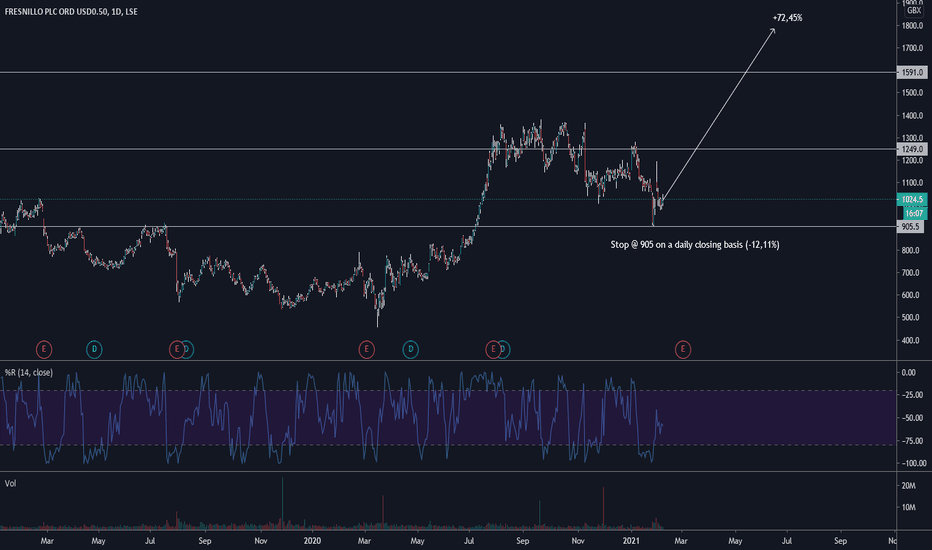This screenshot has width=932, height=550.
Task: Select the Vol indicator legend
Action: pos(10,483)
